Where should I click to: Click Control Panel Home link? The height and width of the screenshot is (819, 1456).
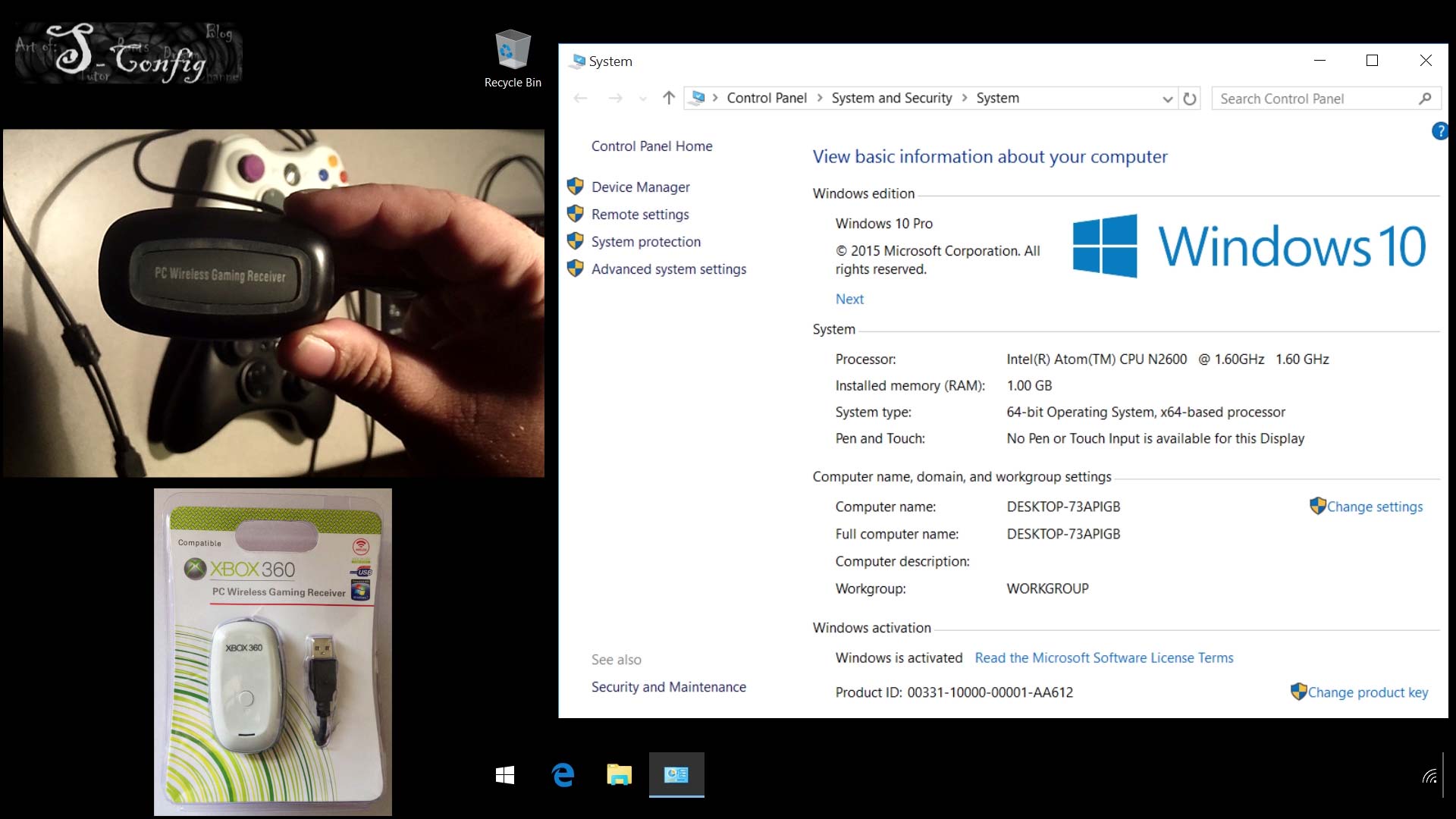pyautogui.click(x=651, y=146)
